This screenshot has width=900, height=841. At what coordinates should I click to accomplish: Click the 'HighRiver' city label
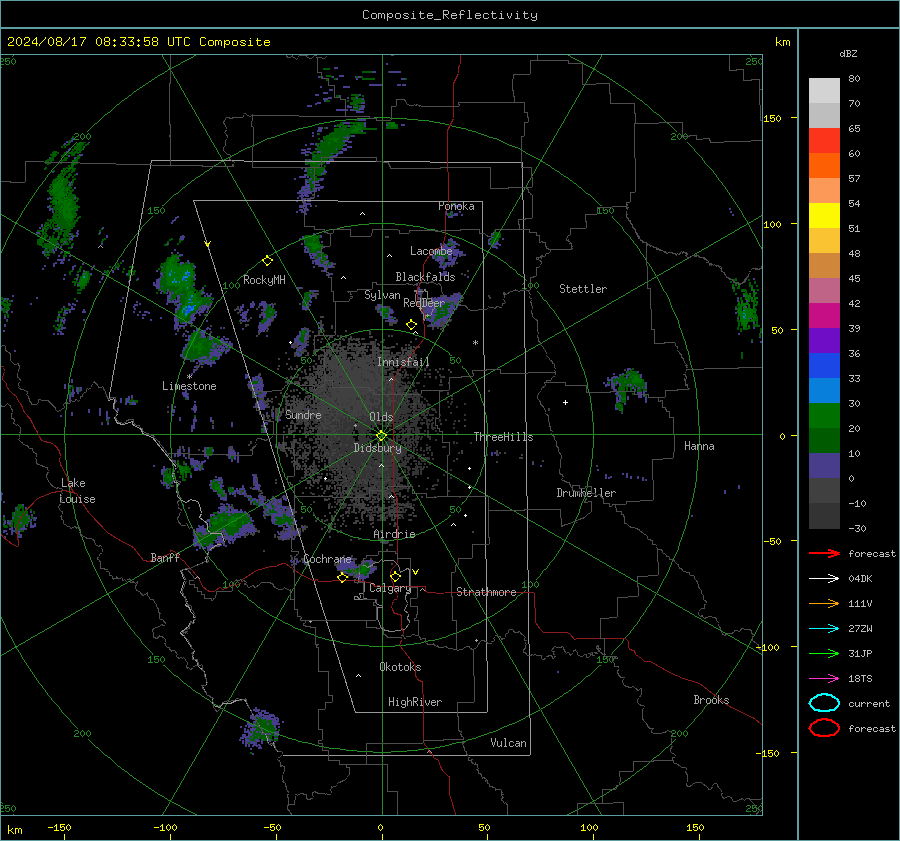coord(415,702)
